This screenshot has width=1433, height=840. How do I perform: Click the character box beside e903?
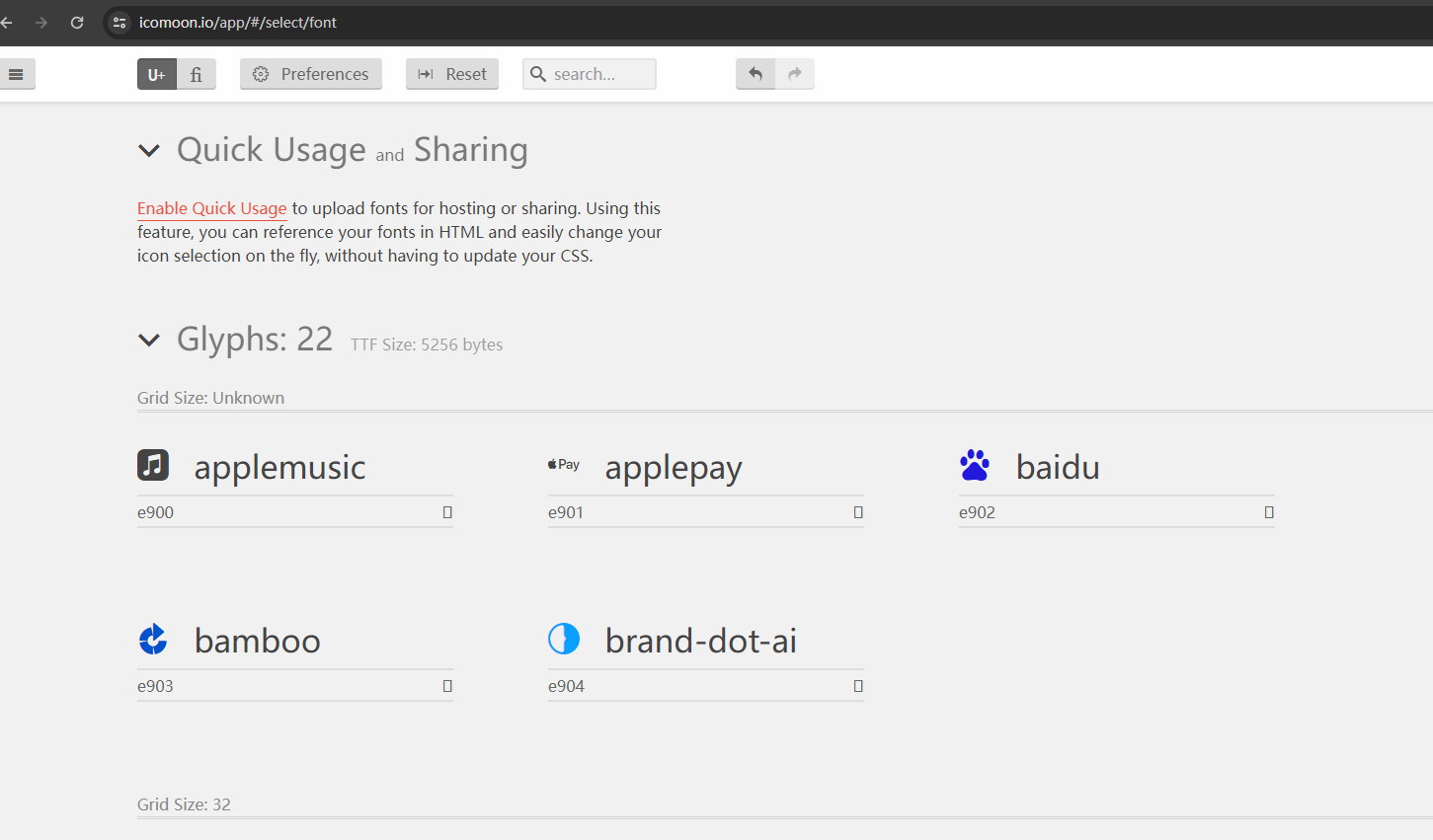pos(447,686)
